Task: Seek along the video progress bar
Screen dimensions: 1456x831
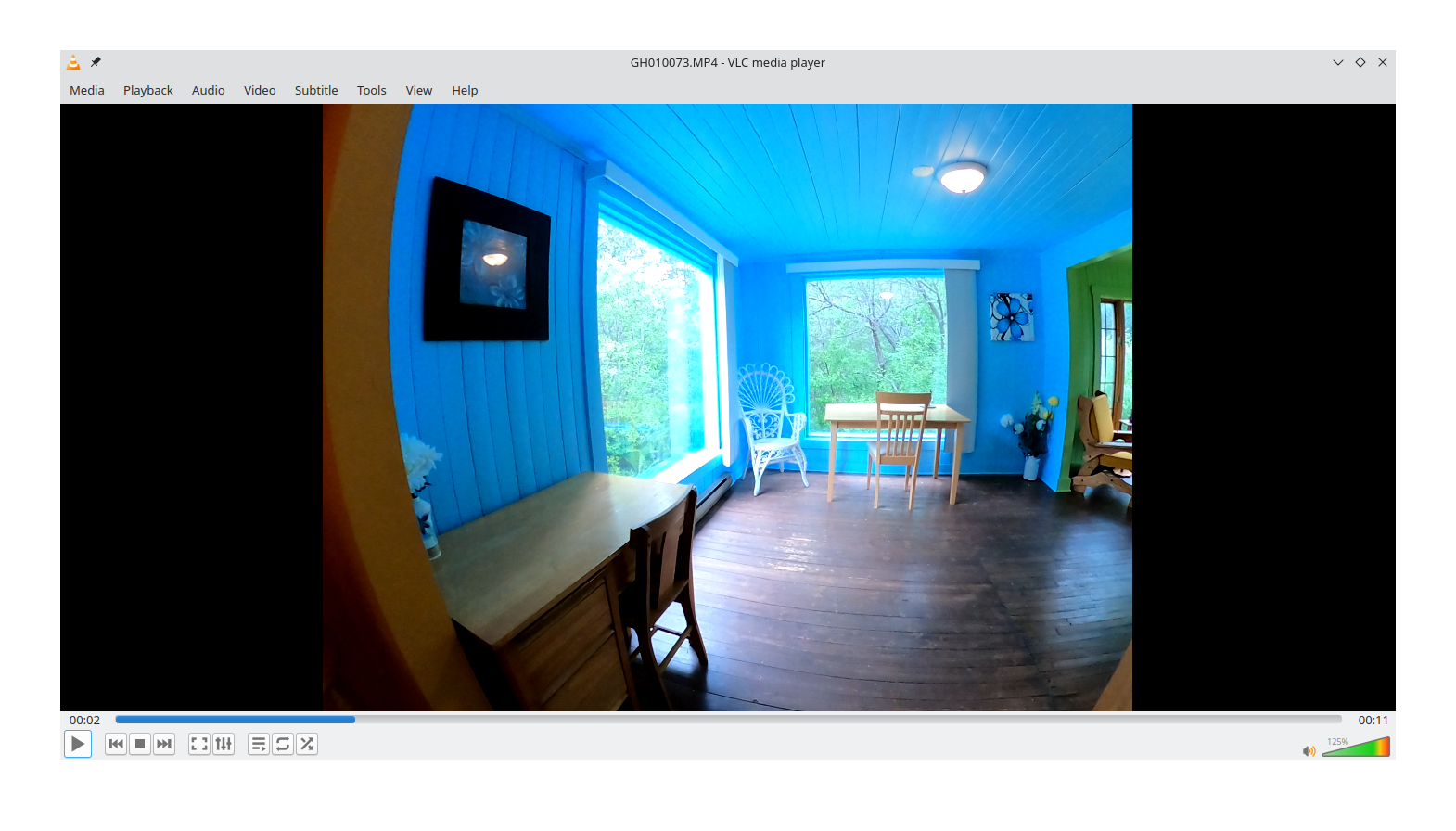Action: coord(728,720)
